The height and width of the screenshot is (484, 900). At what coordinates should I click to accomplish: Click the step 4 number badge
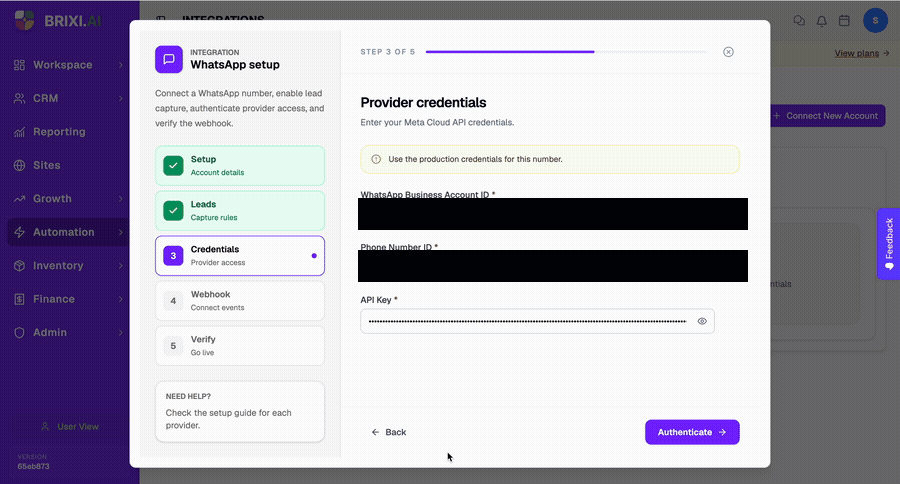(173, 301)
